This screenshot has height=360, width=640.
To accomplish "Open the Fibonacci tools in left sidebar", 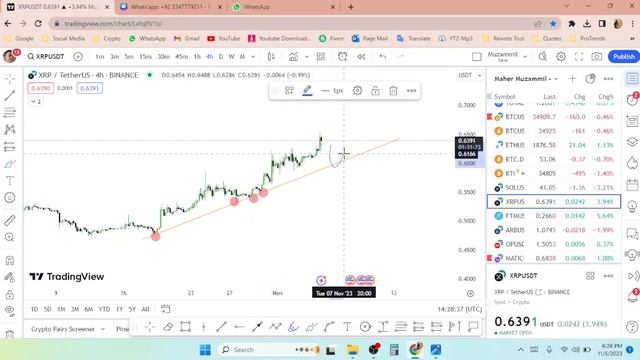I will (x=10, y=112).
